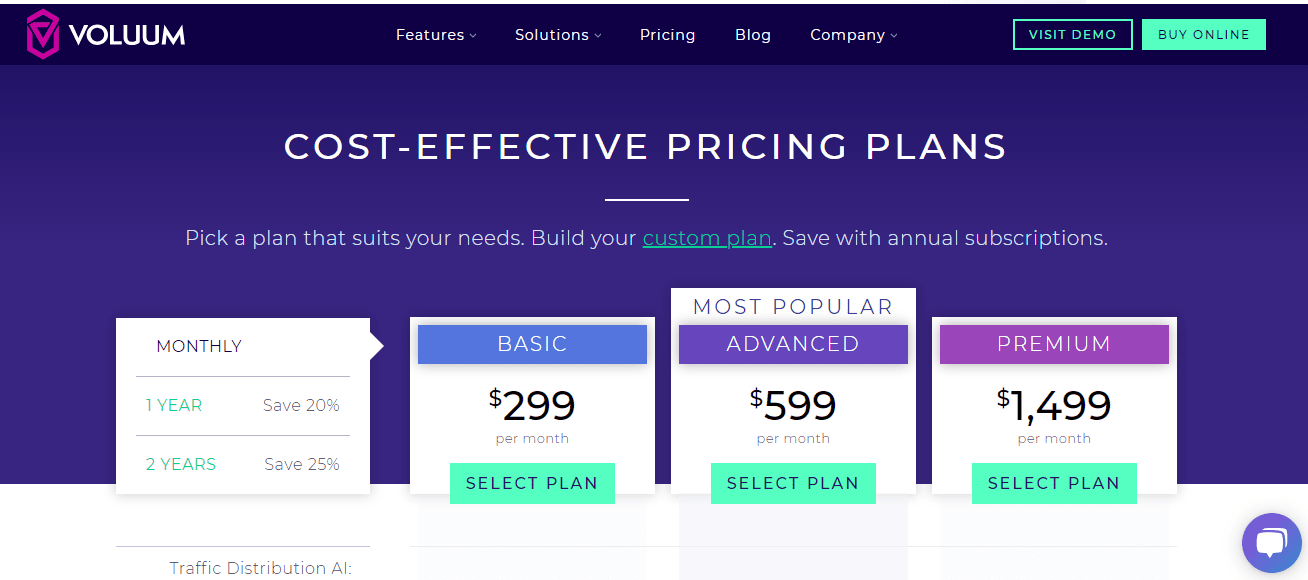Select the Monthly billing option
This screenshot has height=580, width=1308.
[199, 347]
